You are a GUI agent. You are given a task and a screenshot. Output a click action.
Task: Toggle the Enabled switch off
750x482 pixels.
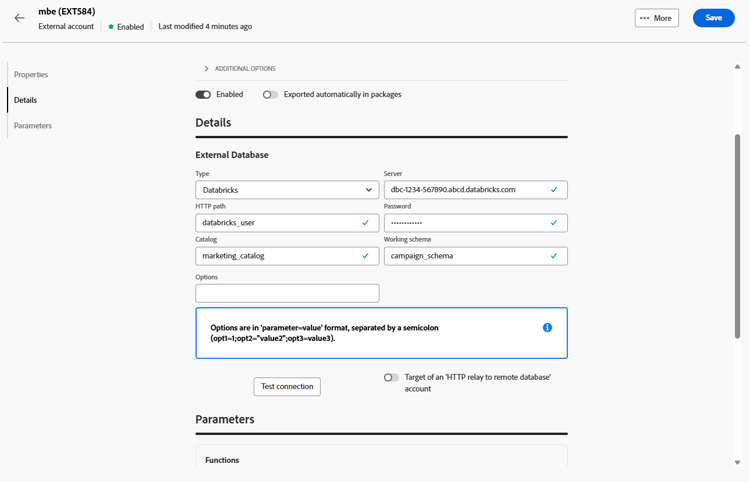(x=203, y=95)
